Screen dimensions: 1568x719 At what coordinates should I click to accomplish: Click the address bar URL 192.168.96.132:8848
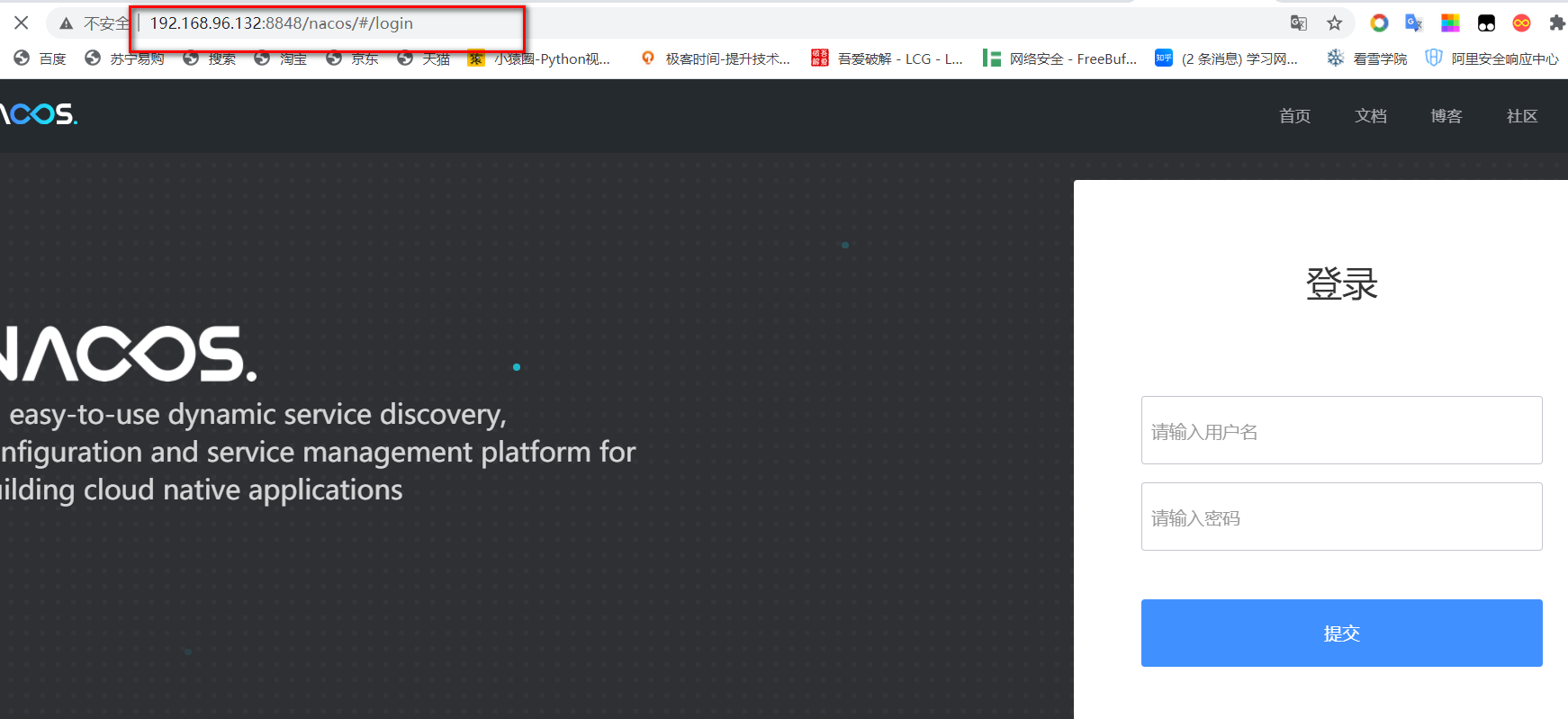click(x=281, y=23)
